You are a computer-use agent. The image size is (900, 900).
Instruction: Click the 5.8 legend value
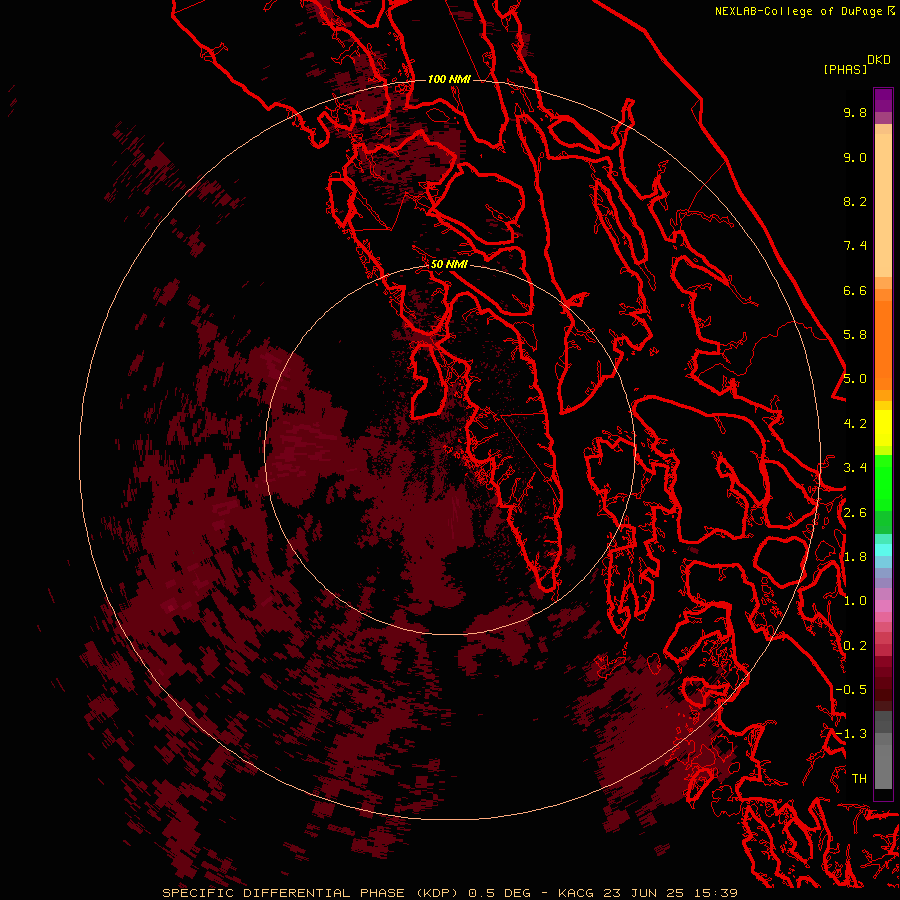click(855, 335)
